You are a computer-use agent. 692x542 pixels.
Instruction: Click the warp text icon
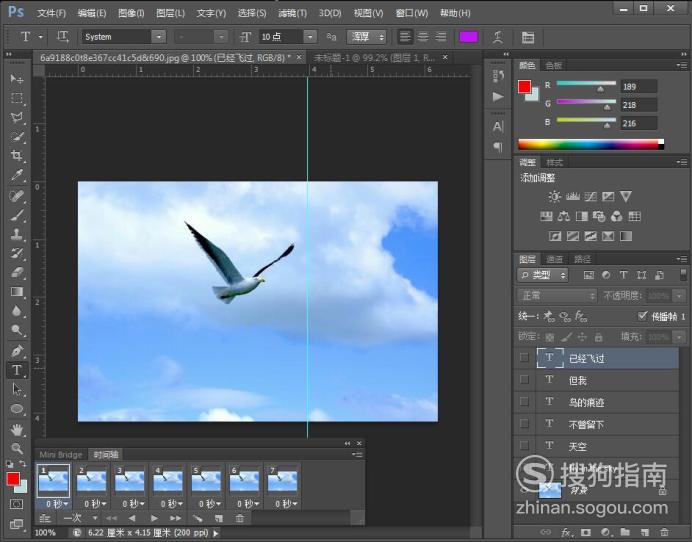498,37
